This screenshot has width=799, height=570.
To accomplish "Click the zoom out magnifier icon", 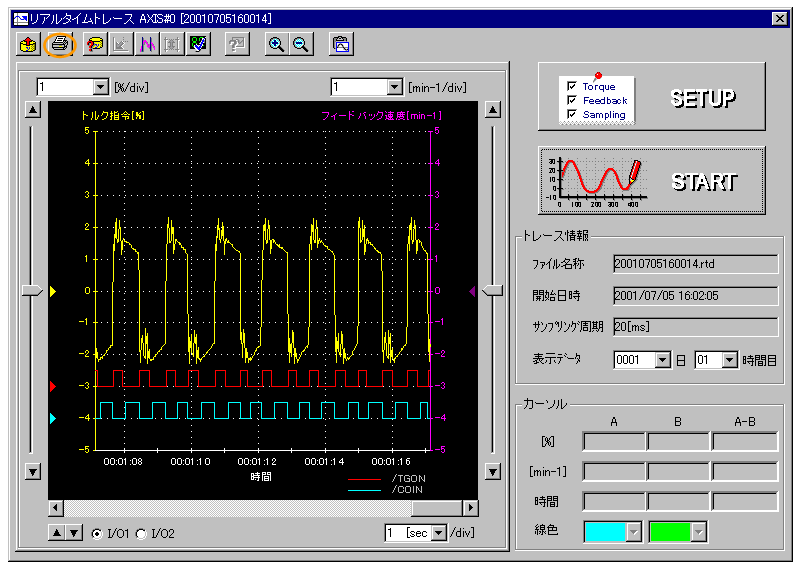I will coord(300,44).
